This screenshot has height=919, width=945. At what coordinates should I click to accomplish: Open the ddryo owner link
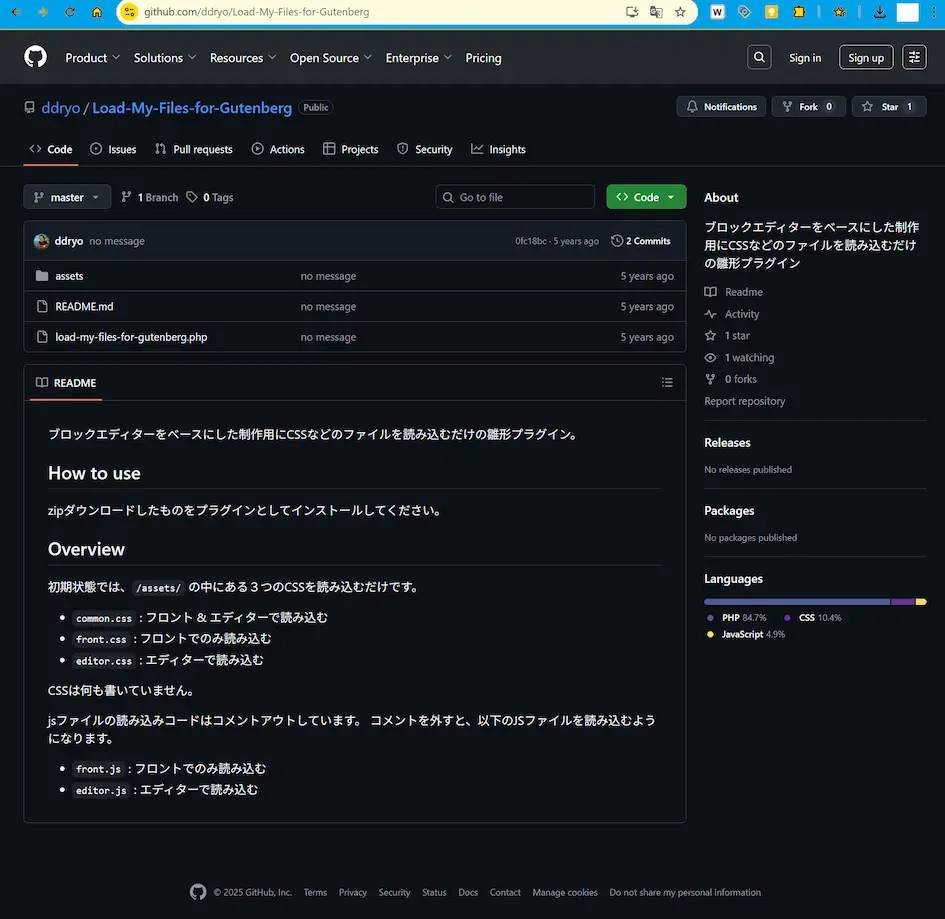pyautogui.click(x=61, y=108)
